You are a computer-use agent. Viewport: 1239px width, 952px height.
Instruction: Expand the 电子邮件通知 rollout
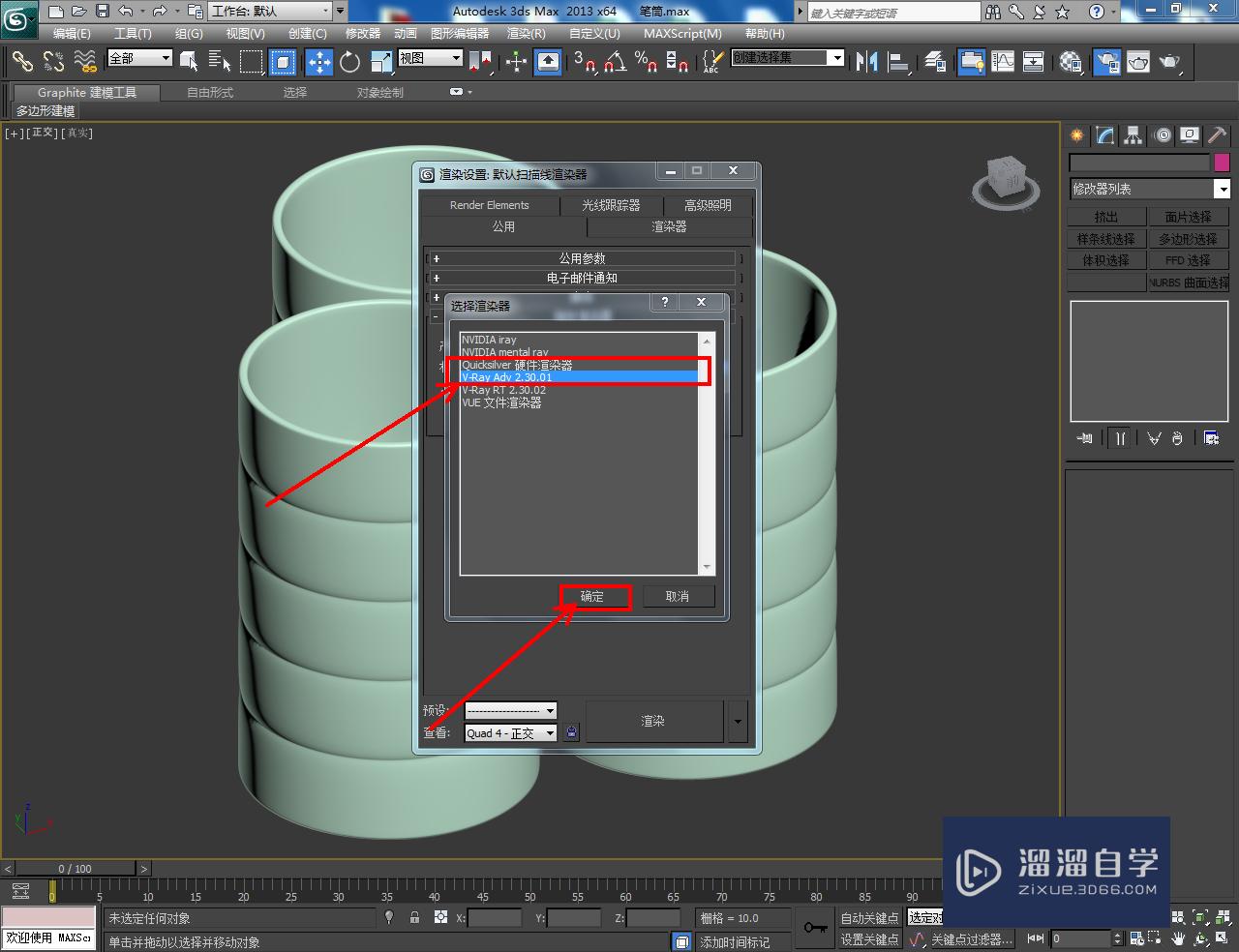(582, 278)
